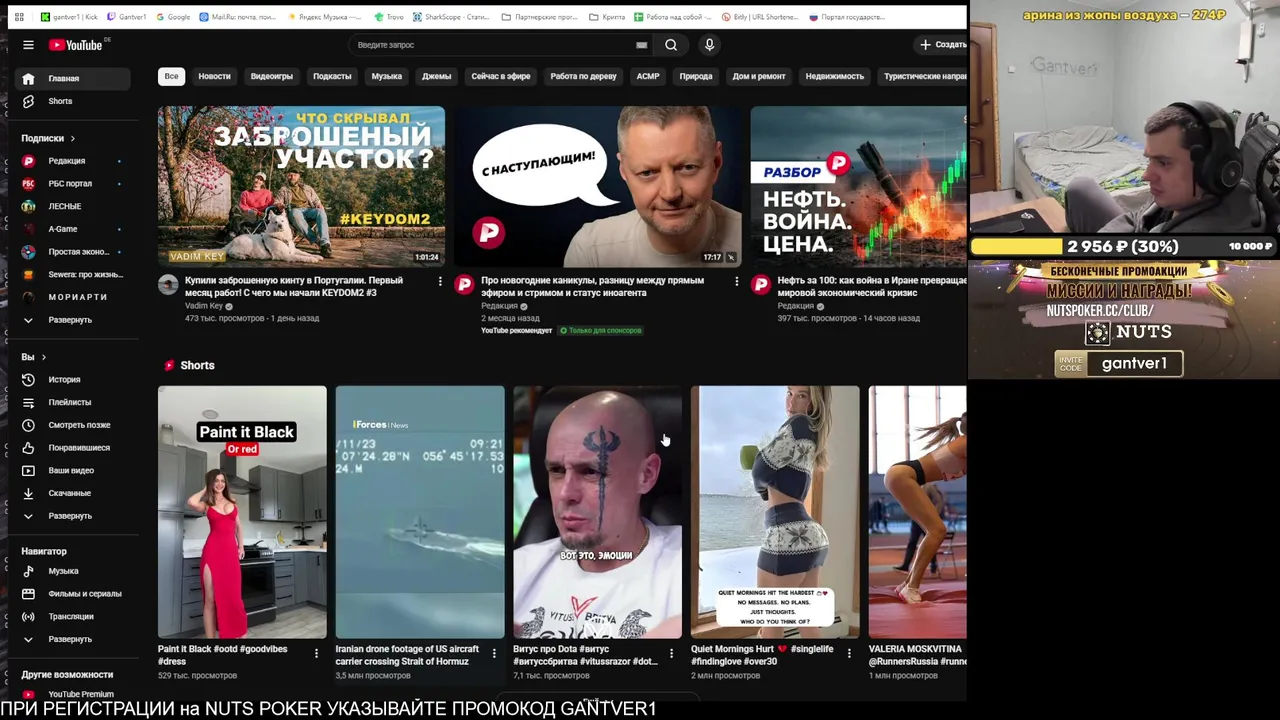Viewport: 1280px width, 720px height.
Task: Select the Видеоигры filter chip
Action: (272, 76)
